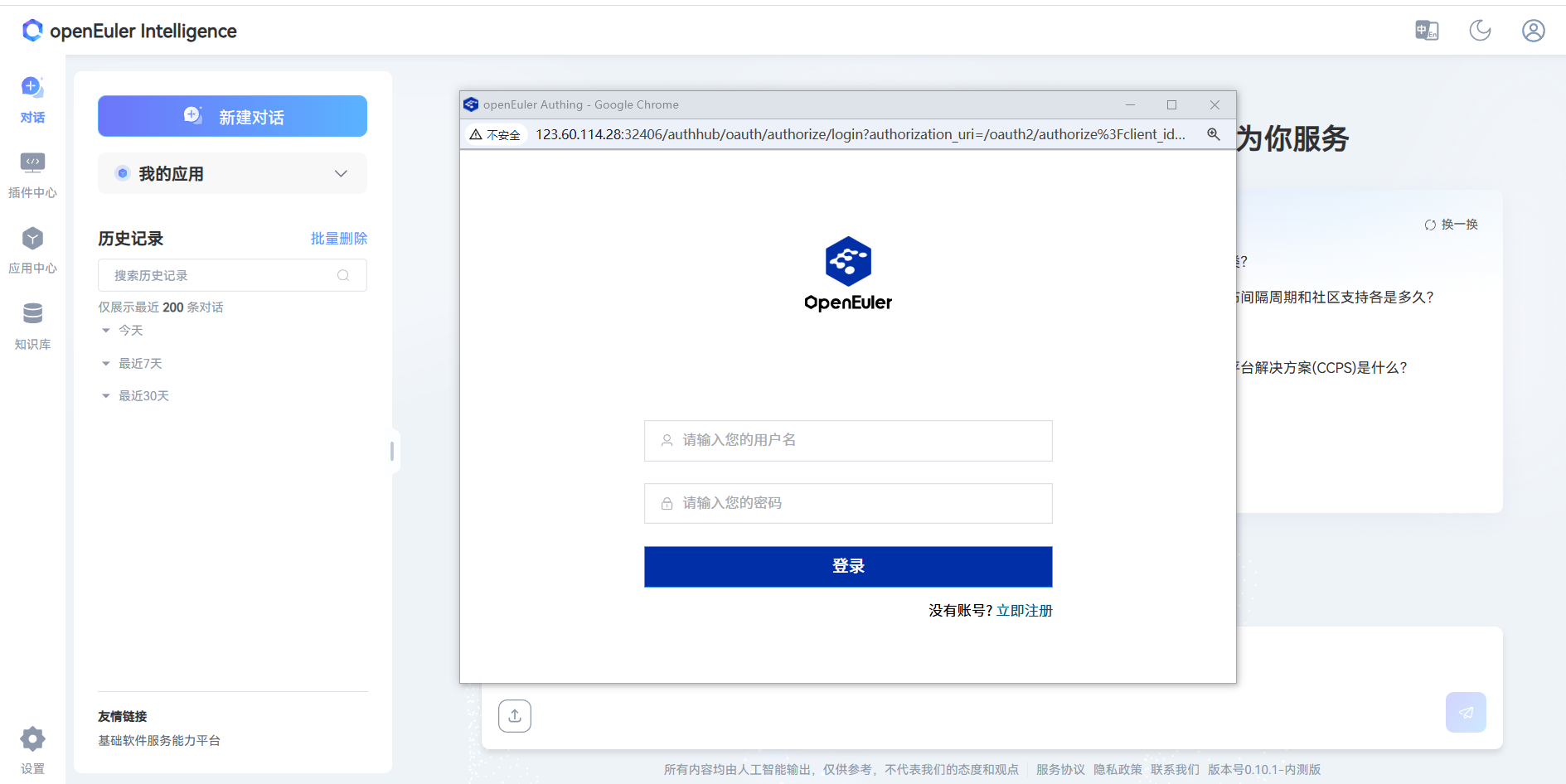Expand the 我的应用 dropdown
The image size is (1566, 784).
232,173
